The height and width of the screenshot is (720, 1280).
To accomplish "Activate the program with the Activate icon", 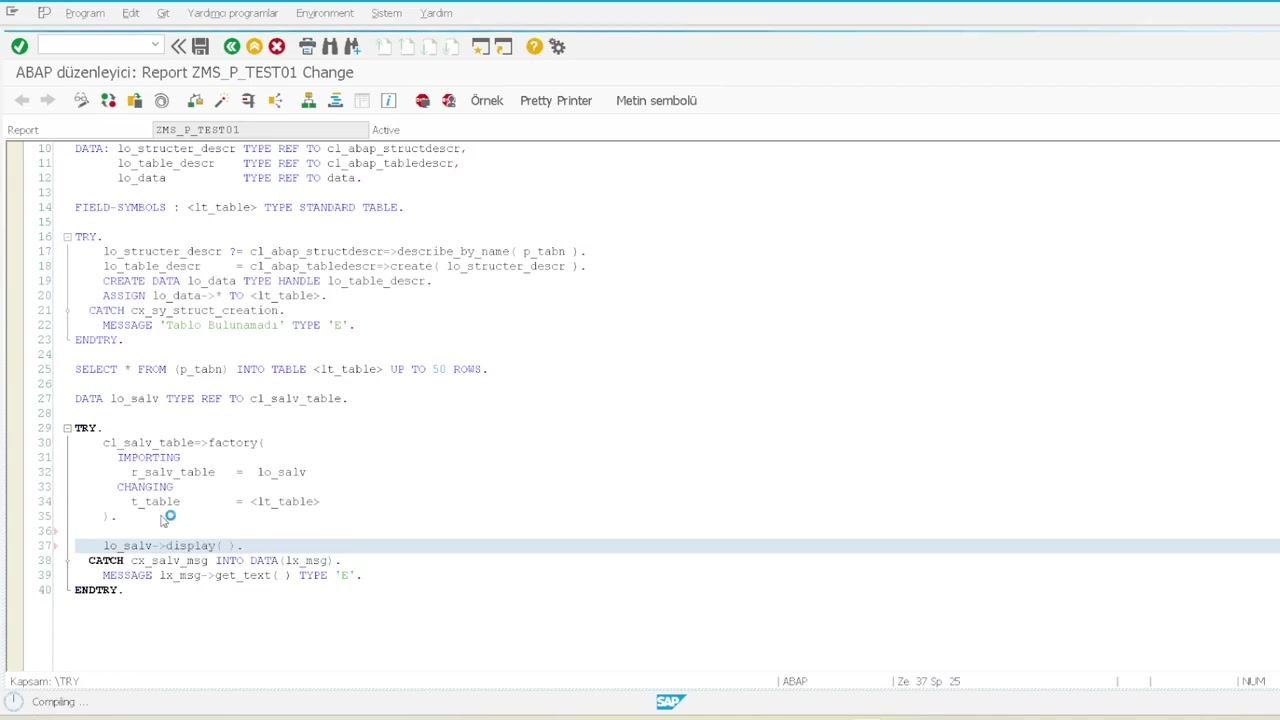I will (x=221, y=100).
